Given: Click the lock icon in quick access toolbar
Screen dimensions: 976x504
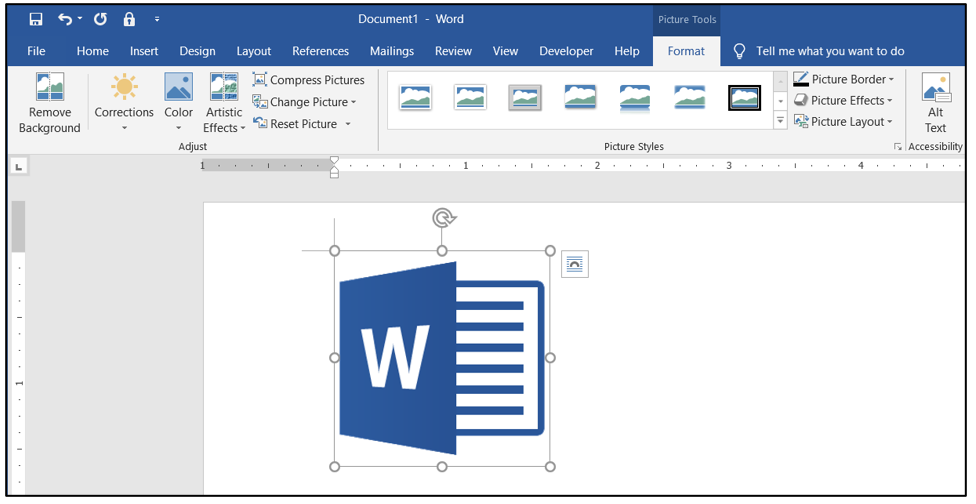Looking at the screenshot, I should [129, 19].
